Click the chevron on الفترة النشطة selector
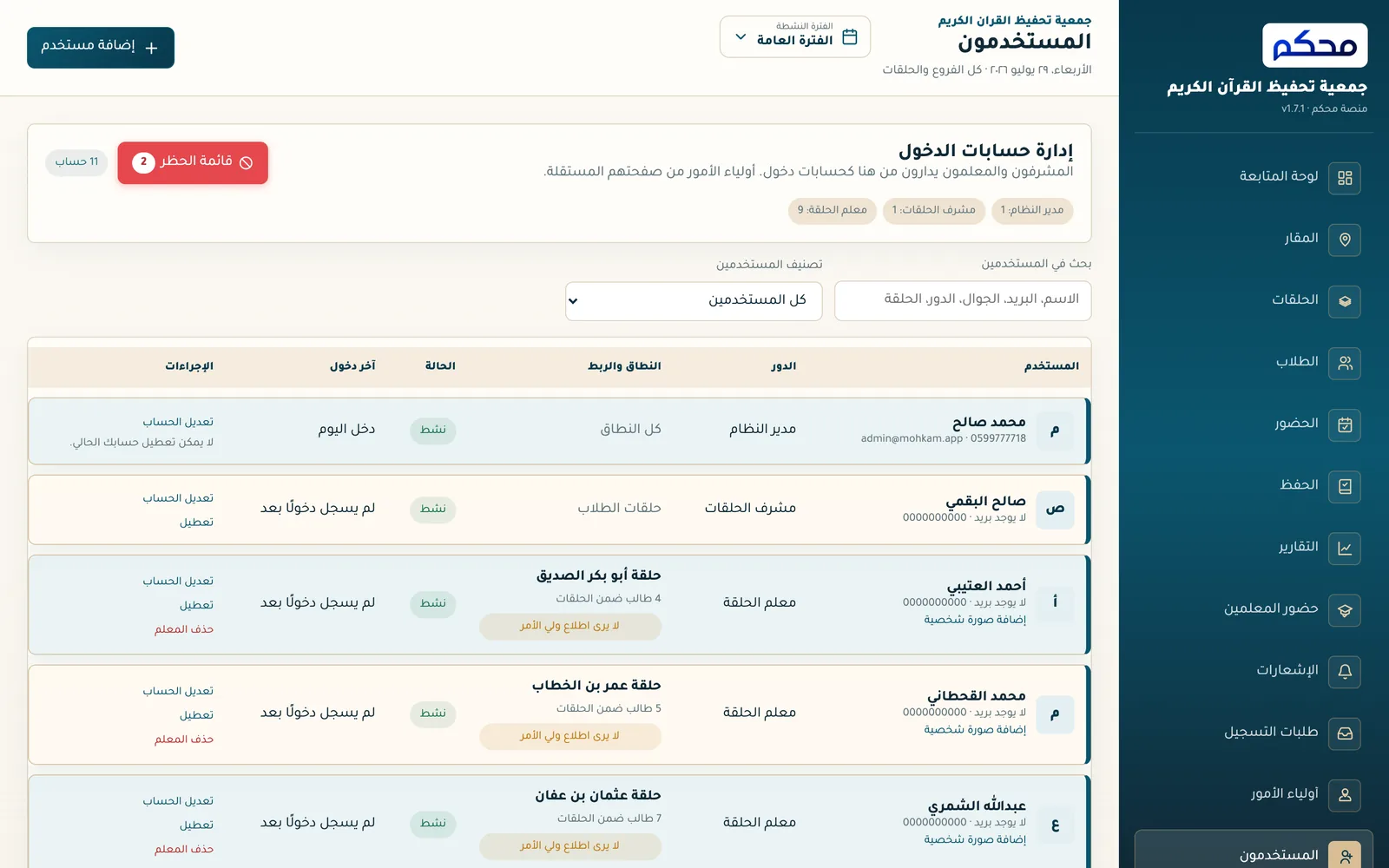Image resolution: width=1389 pixels, height=868 pixels. coord(741,37)
